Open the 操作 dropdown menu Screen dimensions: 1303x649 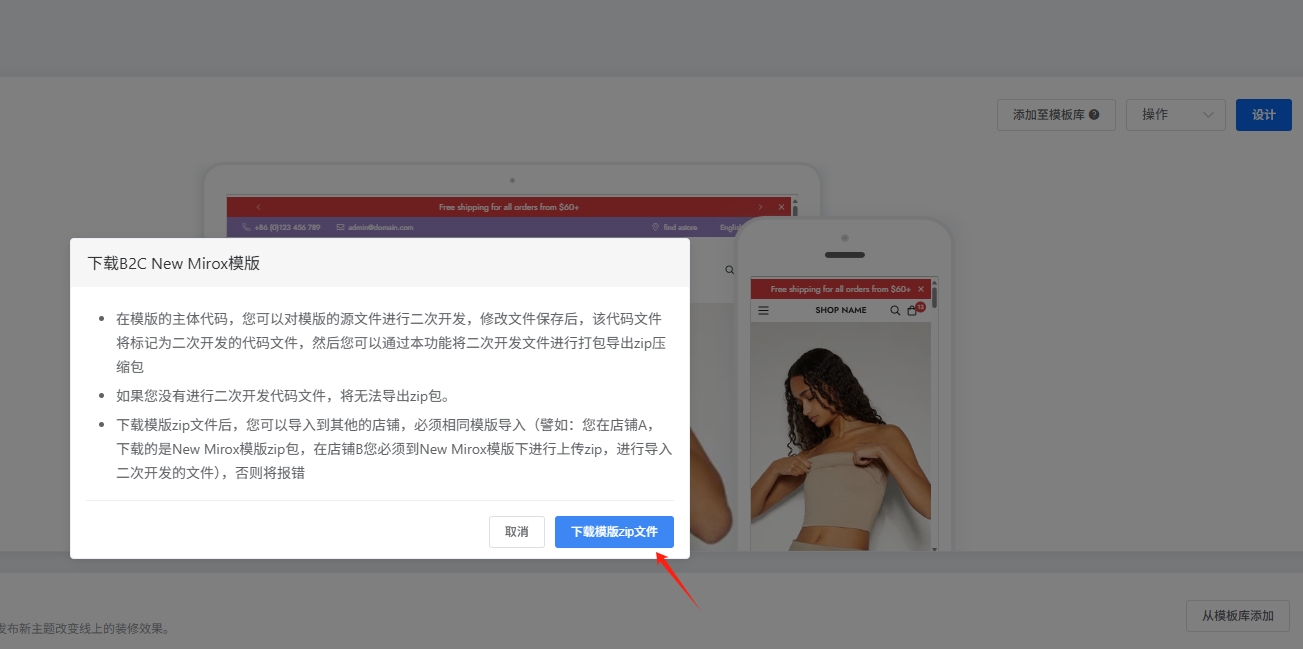point(1175,115)
